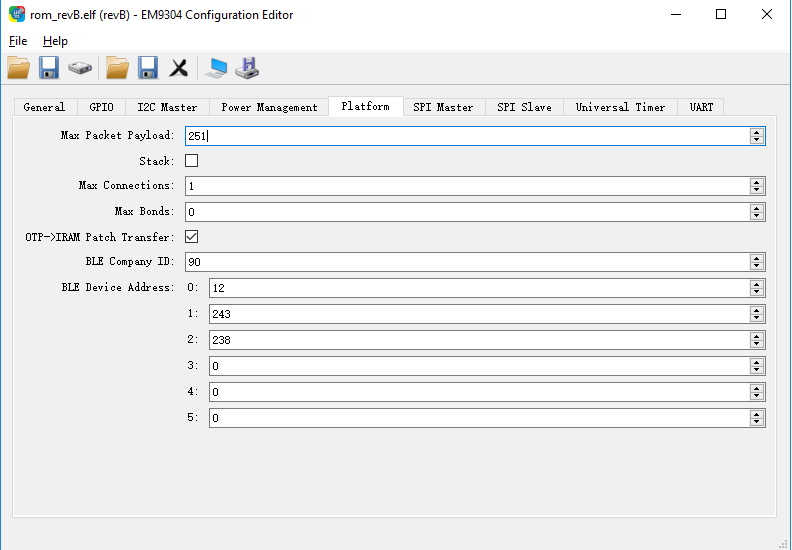792x550 pixels.
Task: Decrease BLE Device Address byte 1 value
Action: [x=757, y=318]
